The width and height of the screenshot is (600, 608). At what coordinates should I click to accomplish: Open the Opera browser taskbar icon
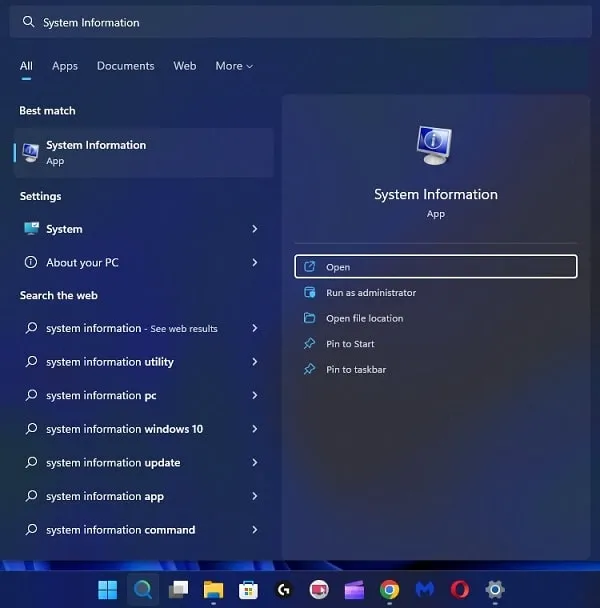459,589
